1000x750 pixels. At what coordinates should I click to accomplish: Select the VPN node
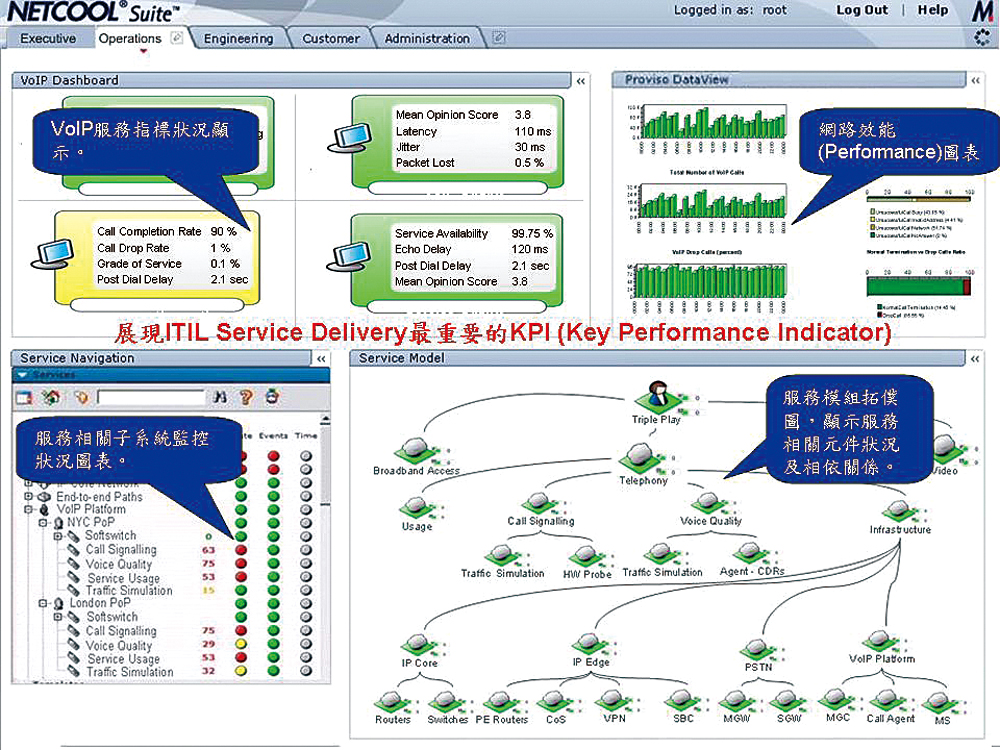point(613,707)
